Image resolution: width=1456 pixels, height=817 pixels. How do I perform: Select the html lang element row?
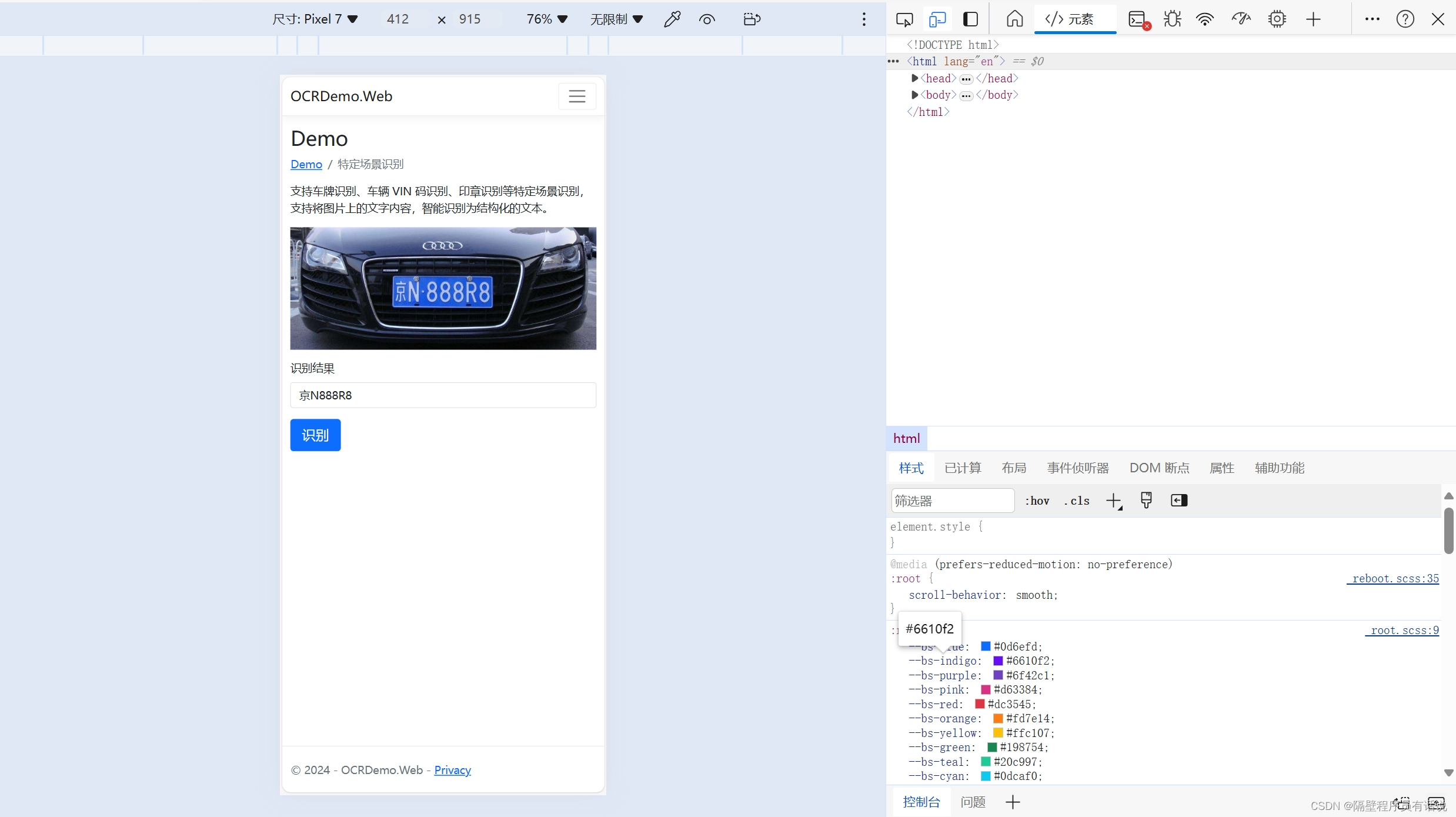click(1170, 61)
